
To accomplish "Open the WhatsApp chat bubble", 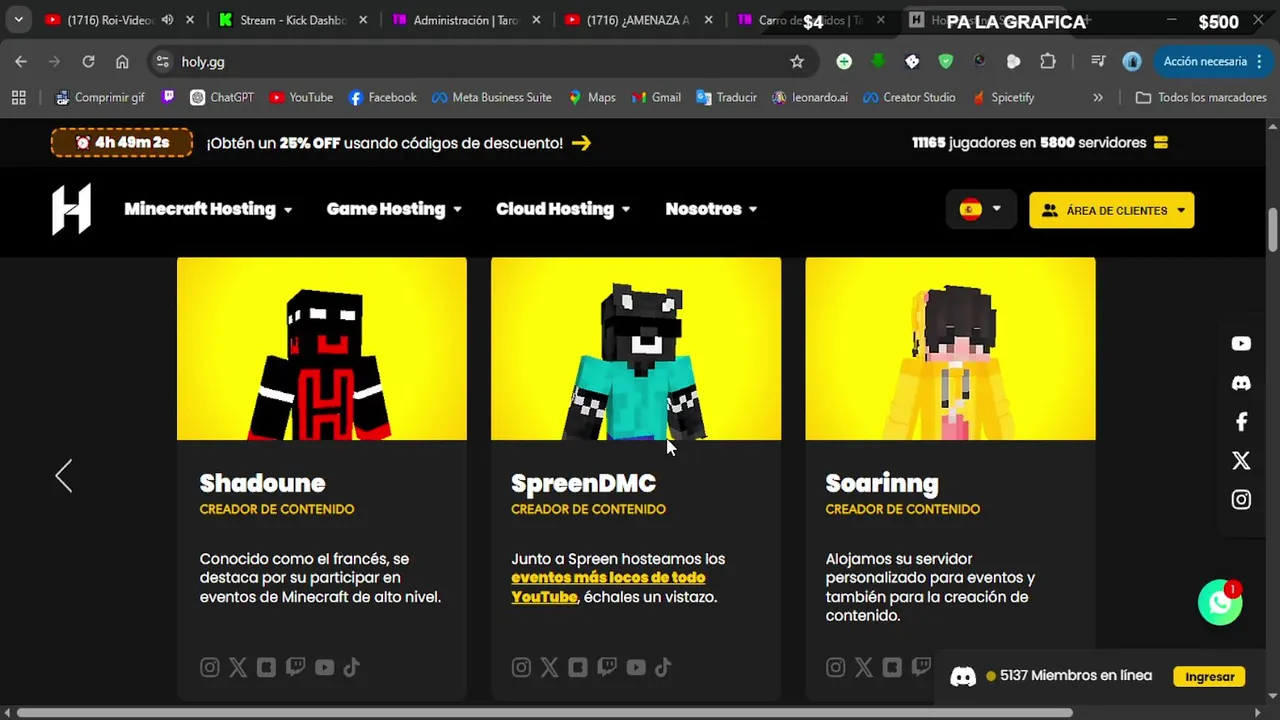I will click(x=1220, y=603).
